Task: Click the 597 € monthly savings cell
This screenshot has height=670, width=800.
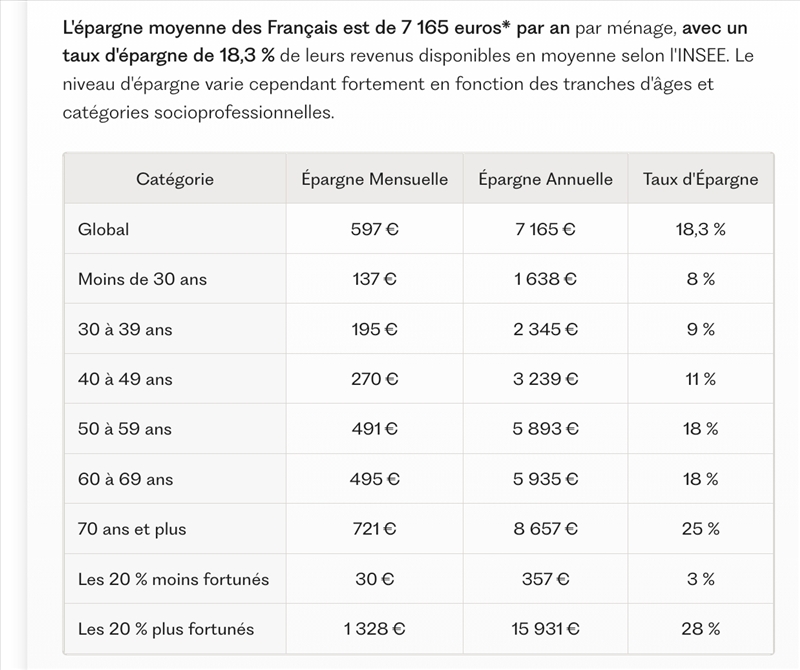Action: coord(374,229)
